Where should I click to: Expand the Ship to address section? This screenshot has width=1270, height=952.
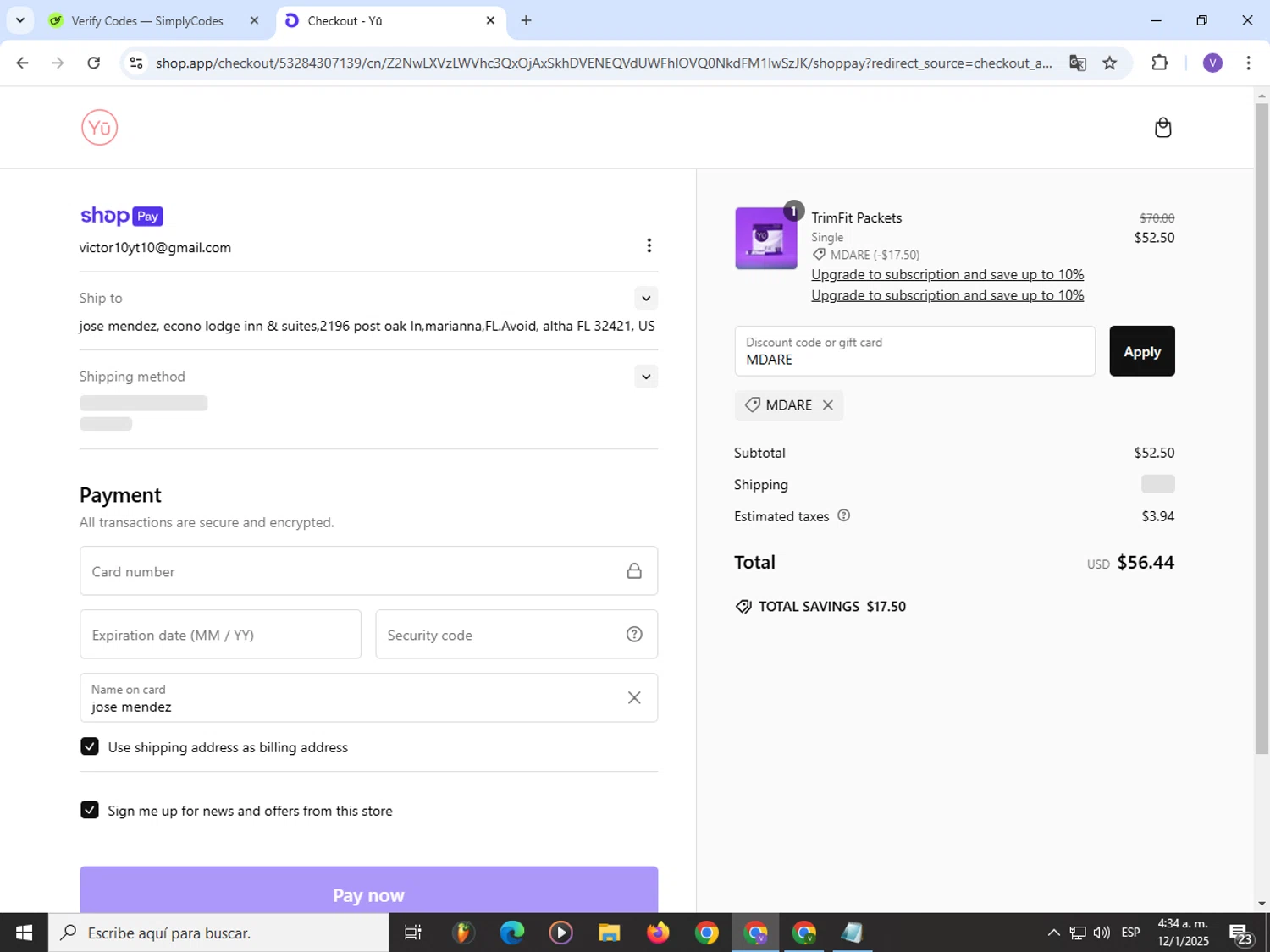tap(646, 298)
